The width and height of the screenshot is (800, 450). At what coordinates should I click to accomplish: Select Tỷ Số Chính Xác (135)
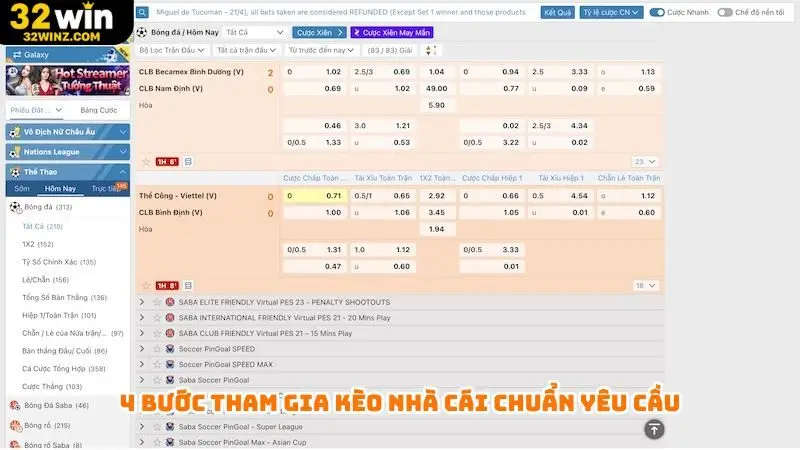point(59,262)
